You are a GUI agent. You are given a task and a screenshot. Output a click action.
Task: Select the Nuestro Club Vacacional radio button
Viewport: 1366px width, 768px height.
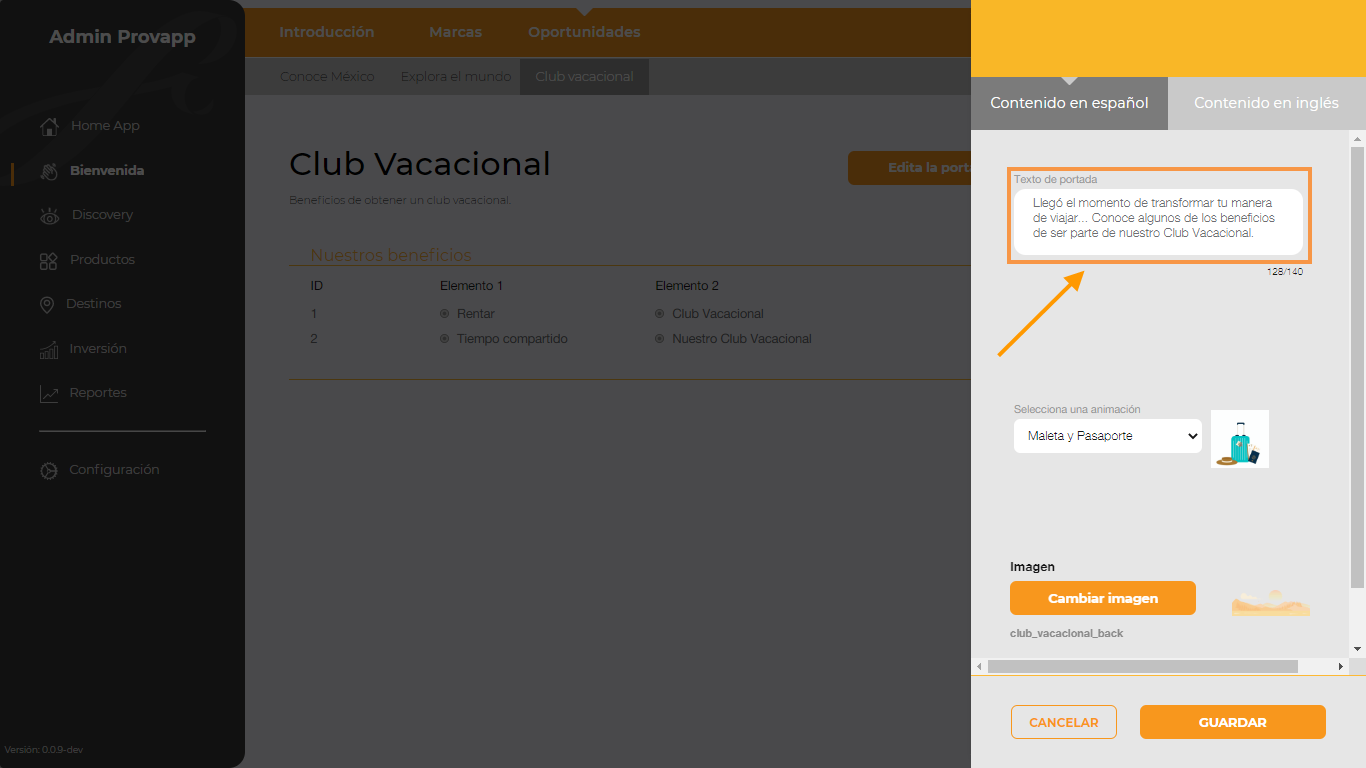(660, 339)
